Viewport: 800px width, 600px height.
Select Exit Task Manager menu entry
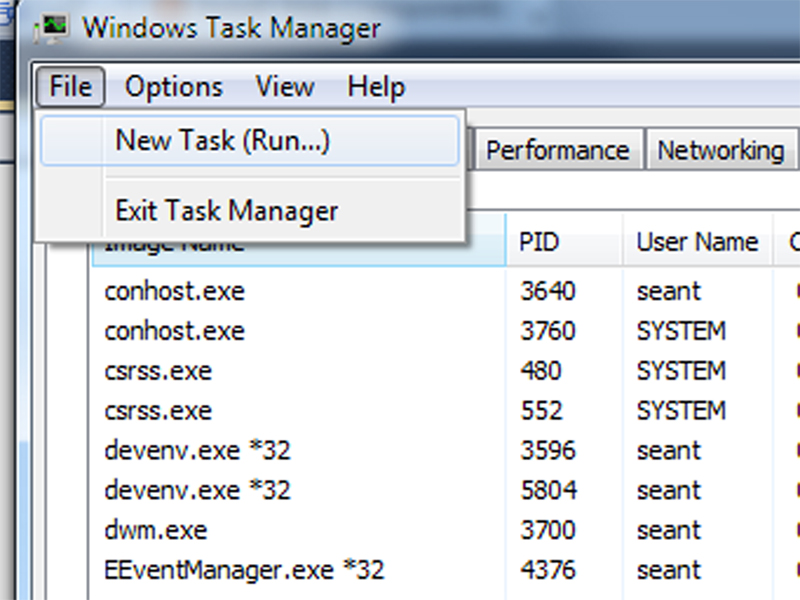(249, 210)
